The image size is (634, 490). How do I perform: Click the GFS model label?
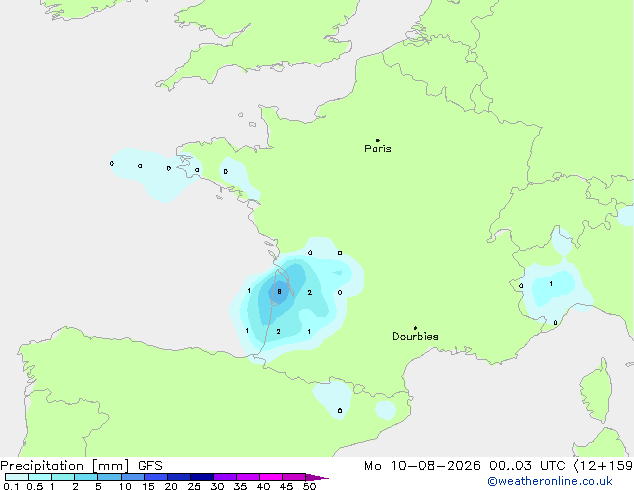pyautogui.click(x=150, y=466)
